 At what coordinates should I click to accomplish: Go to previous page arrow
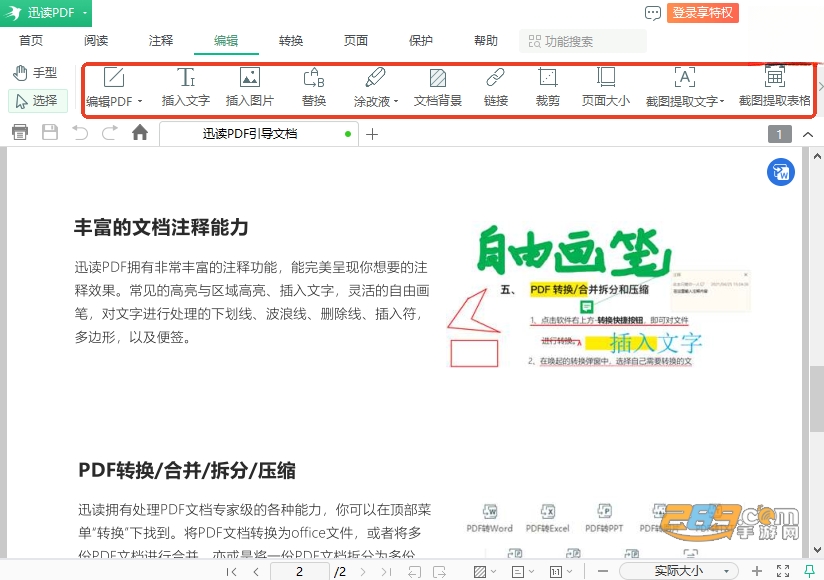(x=256, y=572)
